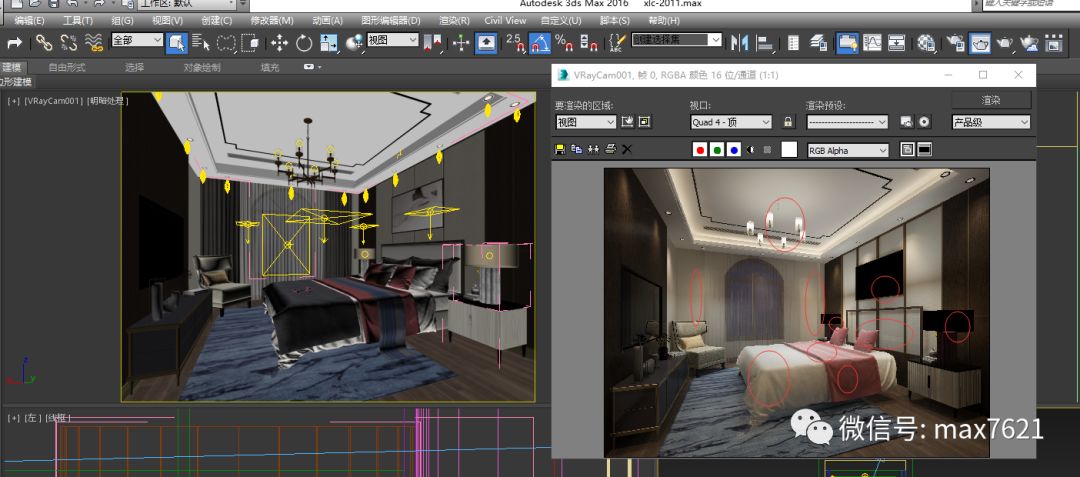Open the Material Editor from toolbar
This screenshot has width=1080, height=477.
tap(926, 42)
